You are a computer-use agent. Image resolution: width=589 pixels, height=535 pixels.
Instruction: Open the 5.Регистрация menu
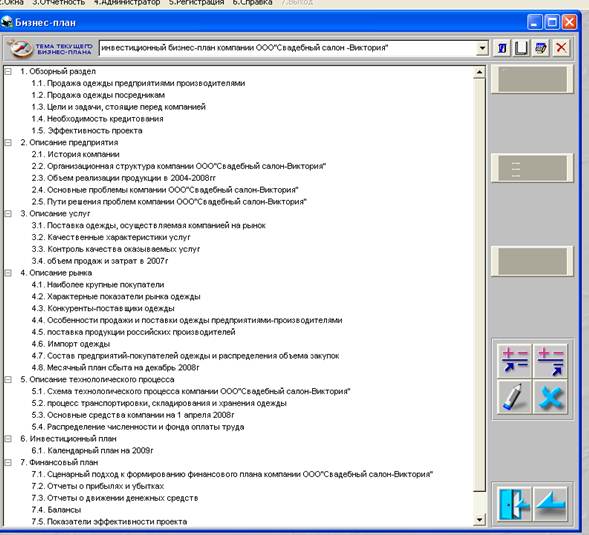pyautogui.click(x=196, y=2)
